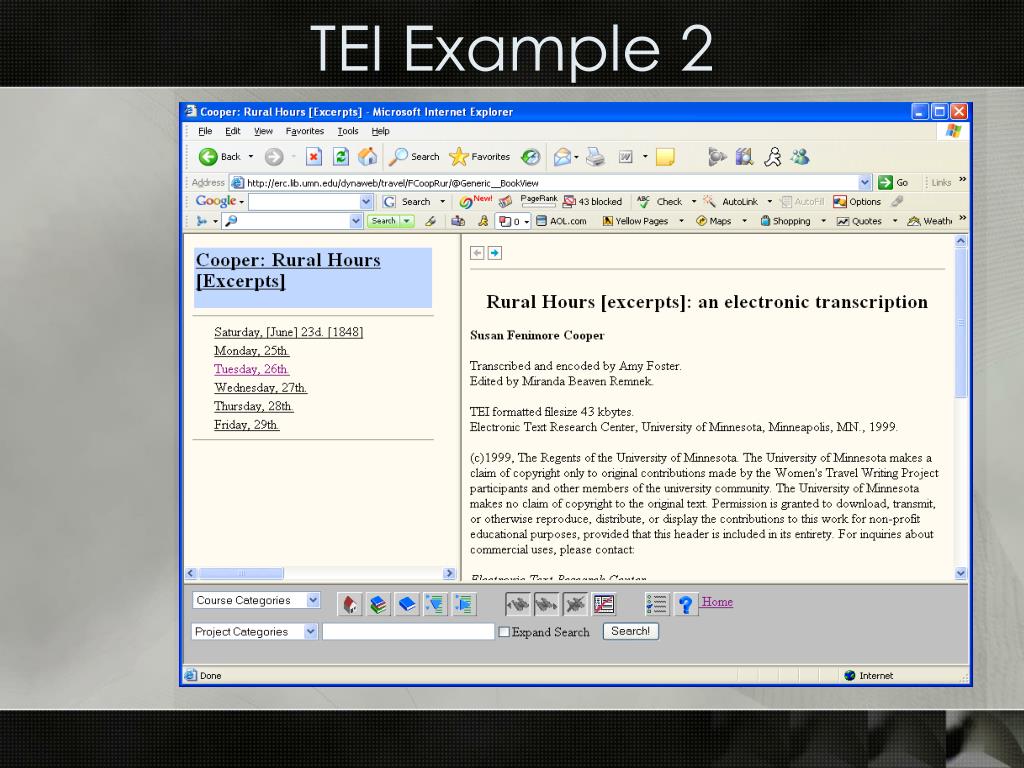Open the Help menu

coord(380,131)
